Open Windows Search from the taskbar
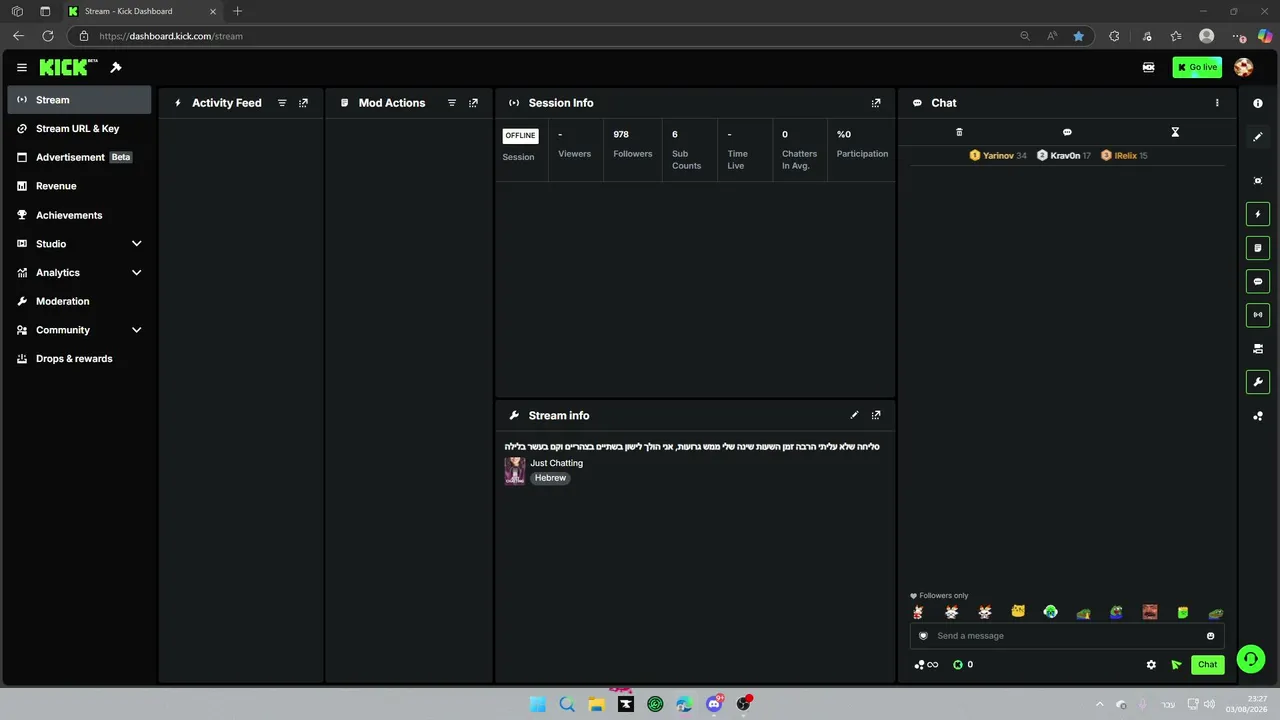 pyautogui.click(x=567, y=704)
